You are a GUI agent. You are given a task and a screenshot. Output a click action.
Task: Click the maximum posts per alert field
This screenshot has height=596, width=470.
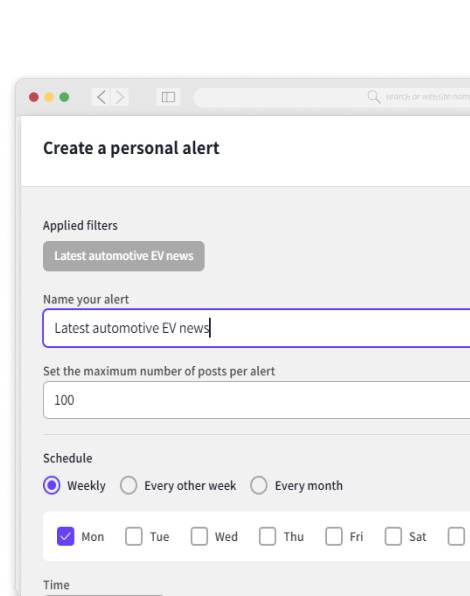coord(256,400)
